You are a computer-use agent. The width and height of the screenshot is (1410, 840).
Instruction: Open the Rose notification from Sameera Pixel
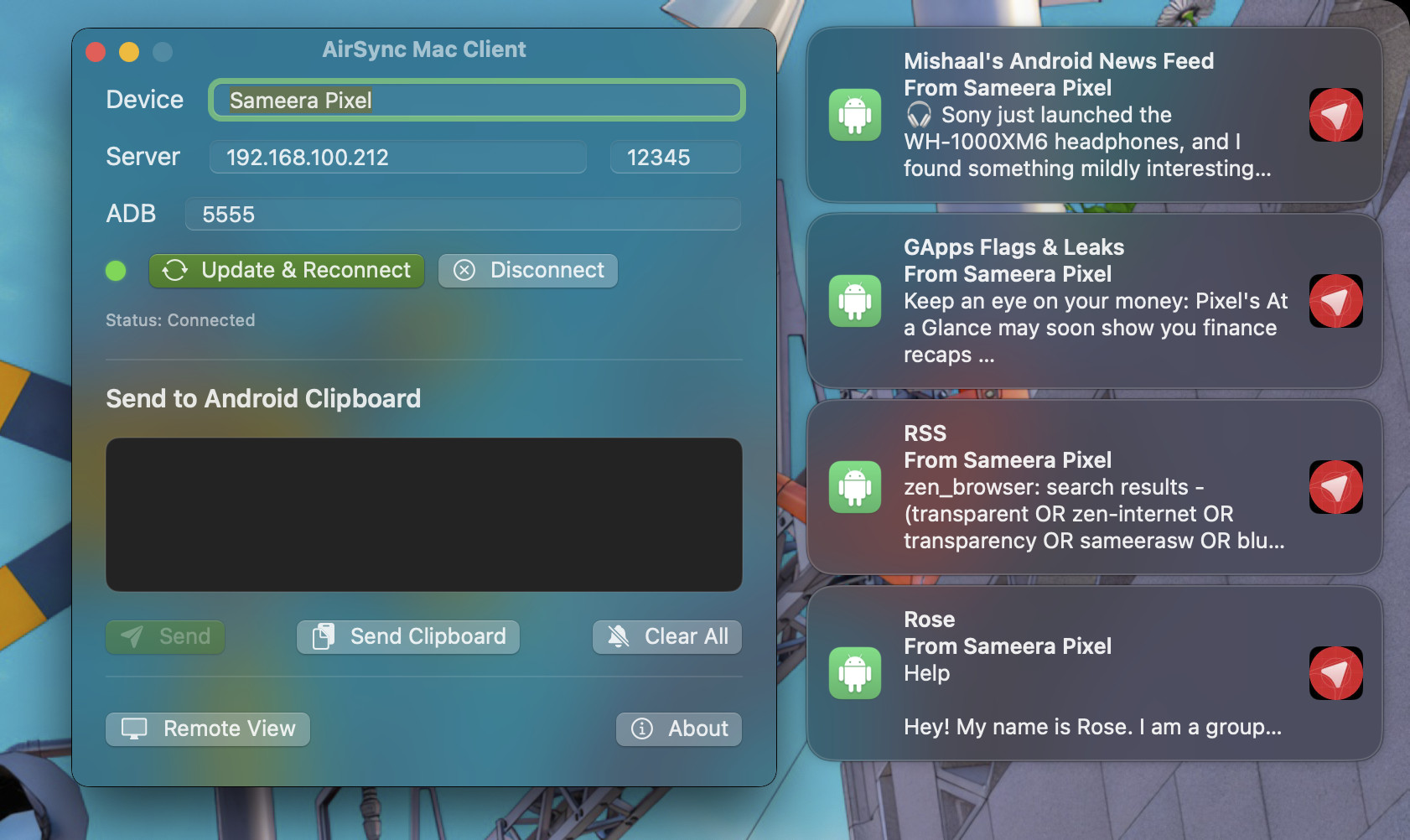[1094, 673]
